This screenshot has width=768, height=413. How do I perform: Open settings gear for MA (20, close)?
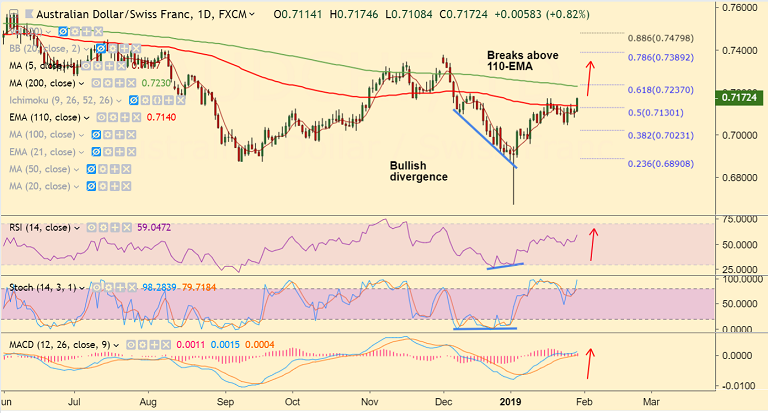point(102,186)
